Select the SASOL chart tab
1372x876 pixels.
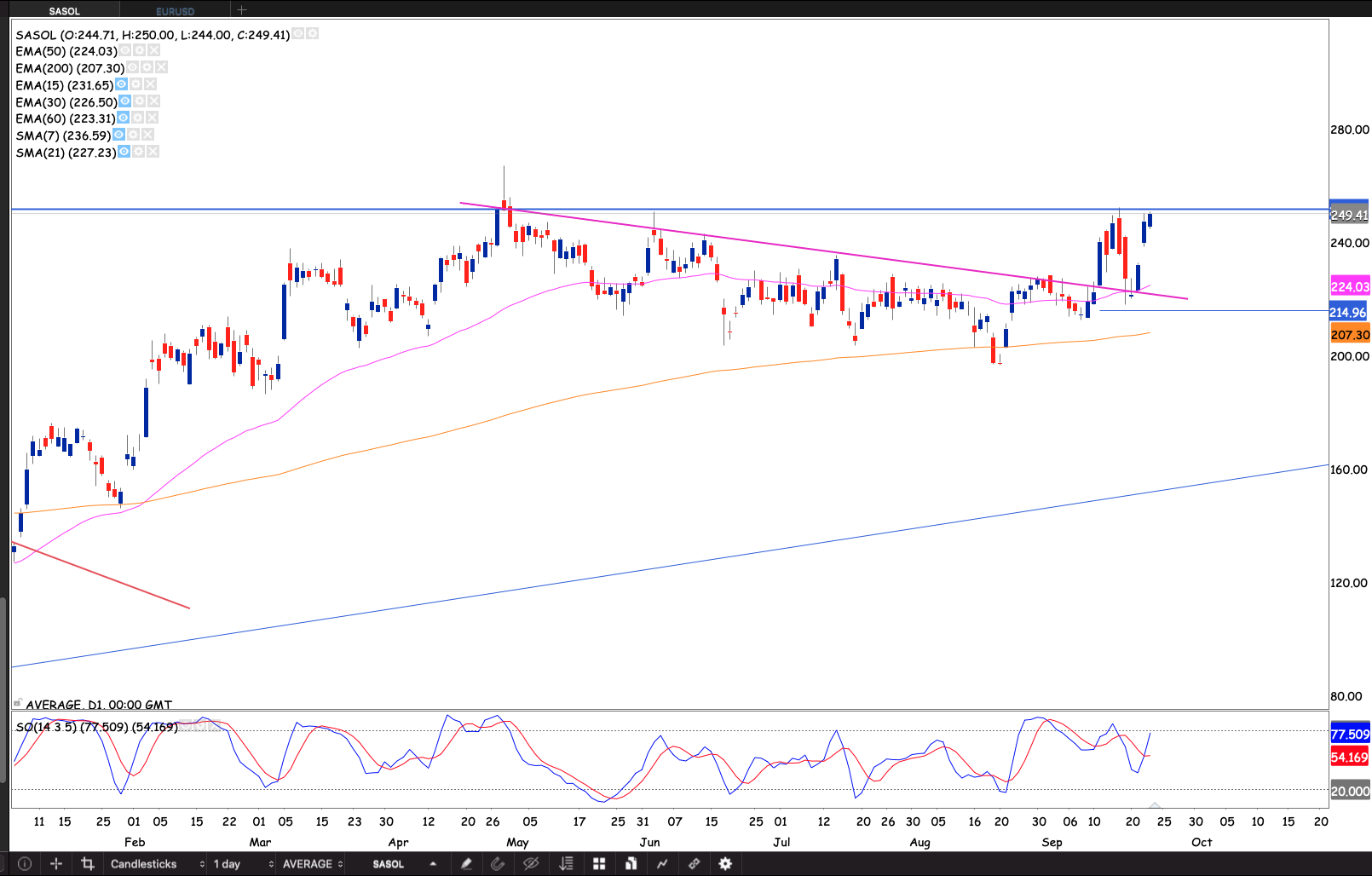(x=64, y=11)
